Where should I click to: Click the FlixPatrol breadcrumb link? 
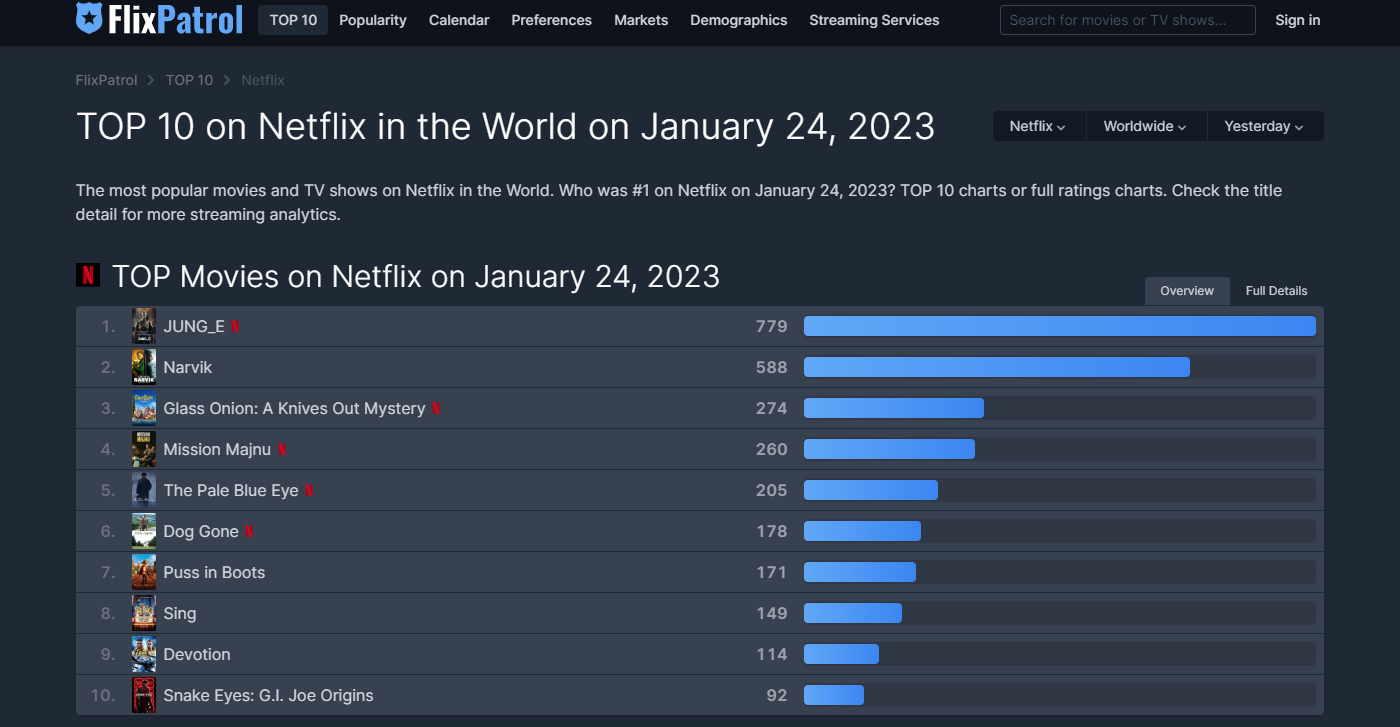click(107, 80)
